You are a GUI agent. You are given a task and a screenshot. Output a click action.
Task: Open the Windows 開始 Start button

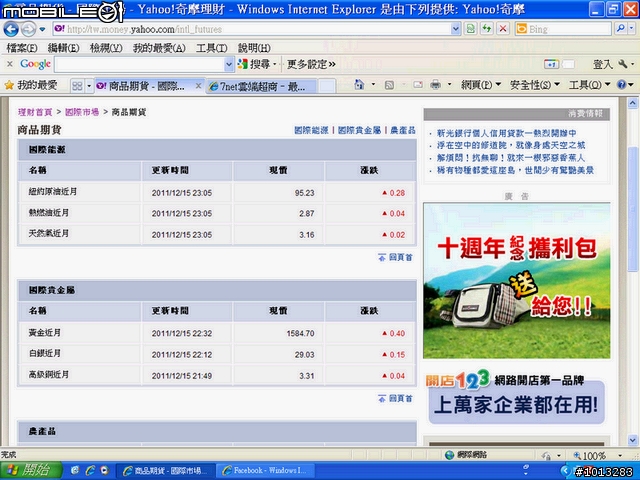pos(31,471)
